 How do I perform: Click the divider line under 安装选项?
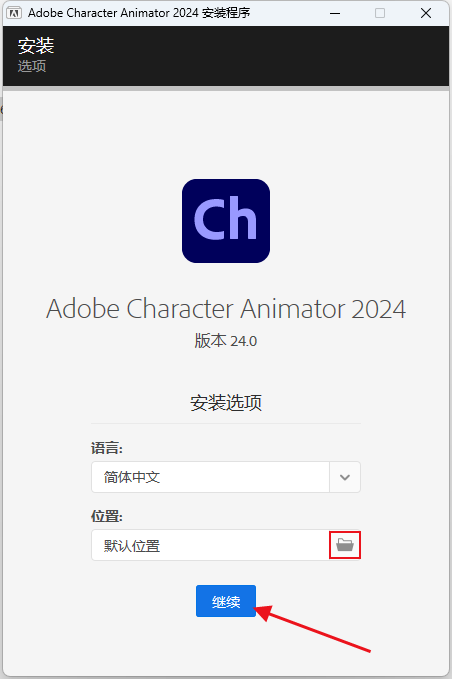point(226,423)
